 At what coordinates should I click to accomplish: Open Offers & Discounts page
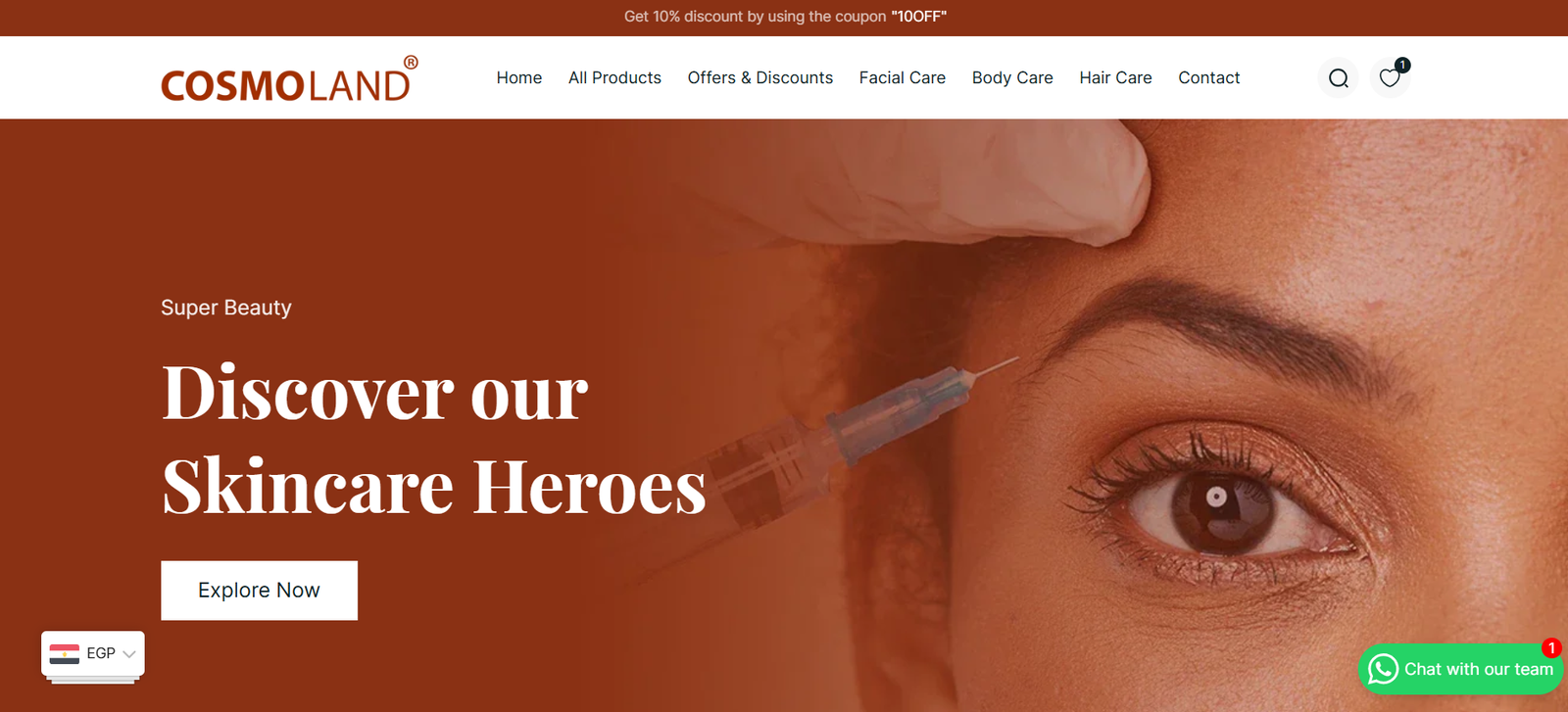(760, 77)
